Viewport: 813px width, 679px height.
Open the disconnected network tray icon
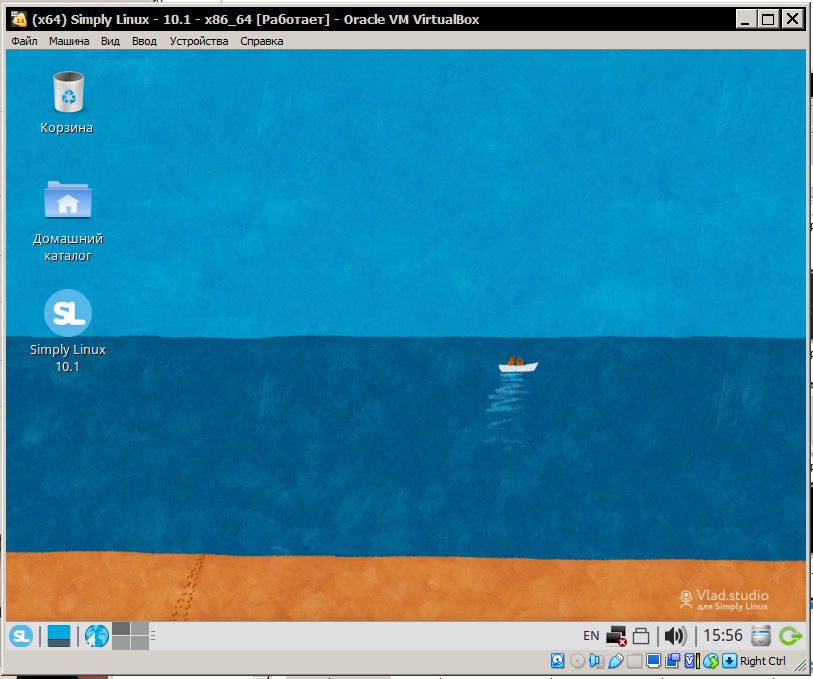pyautogui.click(x=616, y=636)
